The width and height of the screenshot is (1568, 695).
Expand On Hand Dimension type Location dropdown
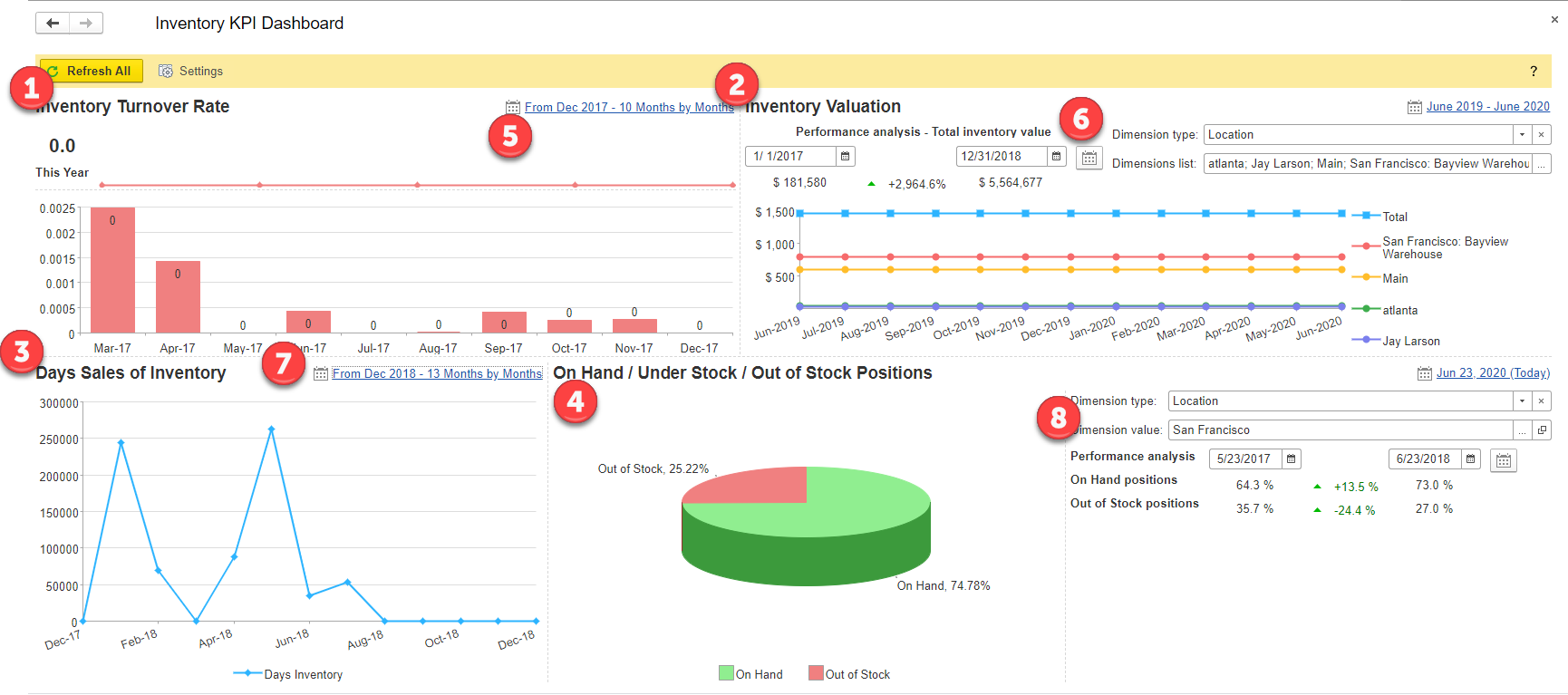[x=1522, y=401]
